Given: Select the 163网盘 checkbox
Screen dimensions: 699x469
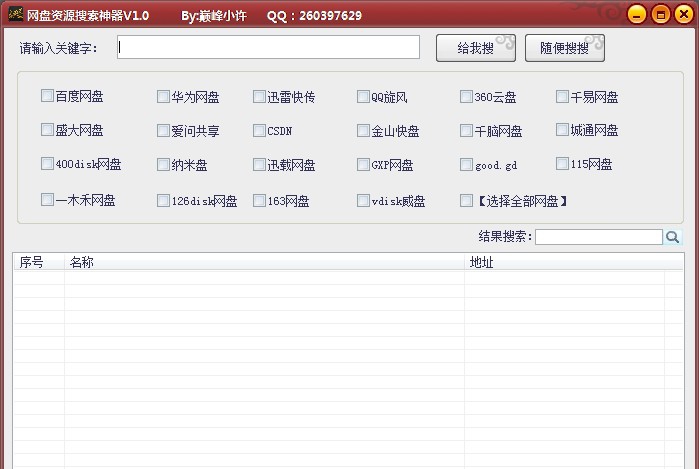Looking at the screenshot, I should [x=259, y=200].
